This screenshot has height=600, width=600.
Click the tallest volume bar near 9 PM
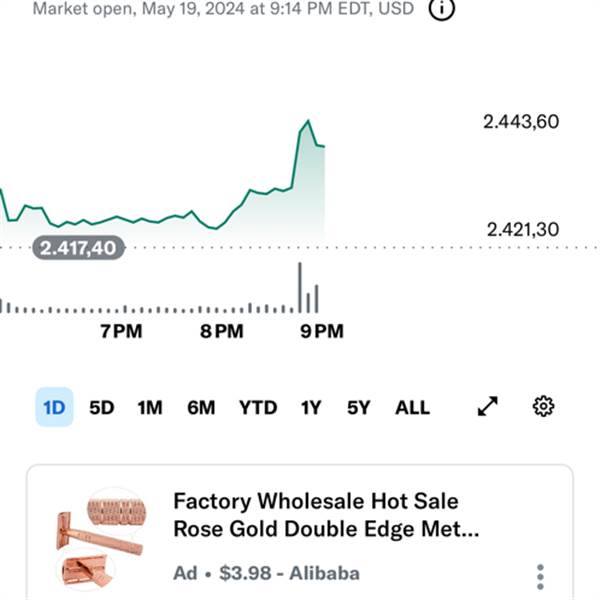(299, 288)
